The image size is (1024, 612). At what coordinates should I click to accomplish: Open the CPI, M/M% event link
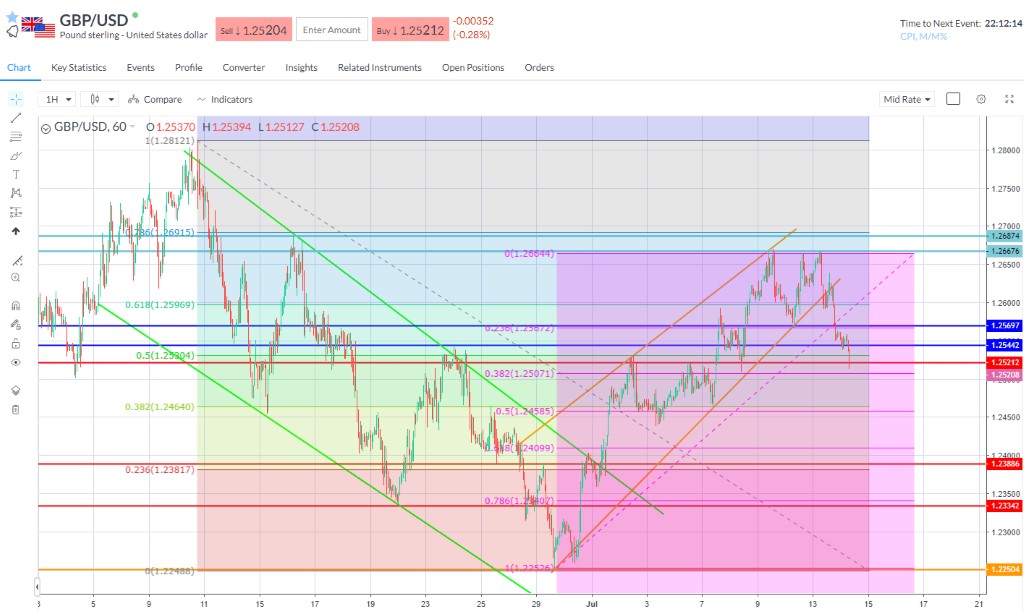[923, 36]
